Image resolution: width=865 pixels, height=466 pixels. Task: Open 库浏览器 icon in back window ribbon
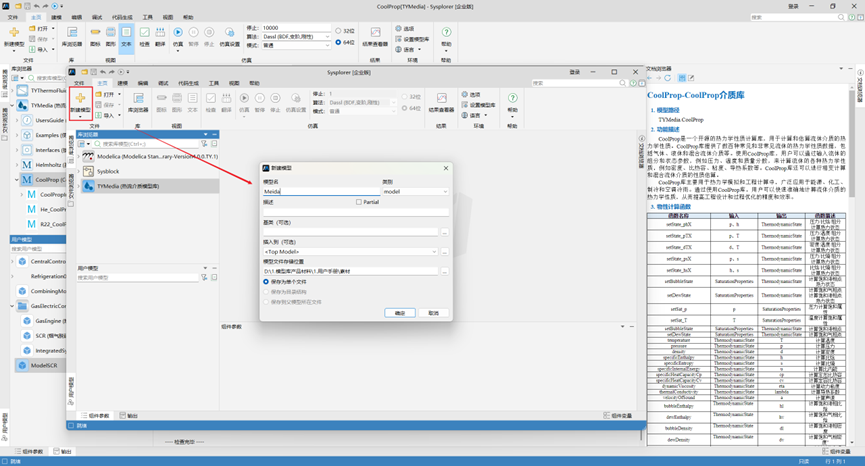coord(72,33)
